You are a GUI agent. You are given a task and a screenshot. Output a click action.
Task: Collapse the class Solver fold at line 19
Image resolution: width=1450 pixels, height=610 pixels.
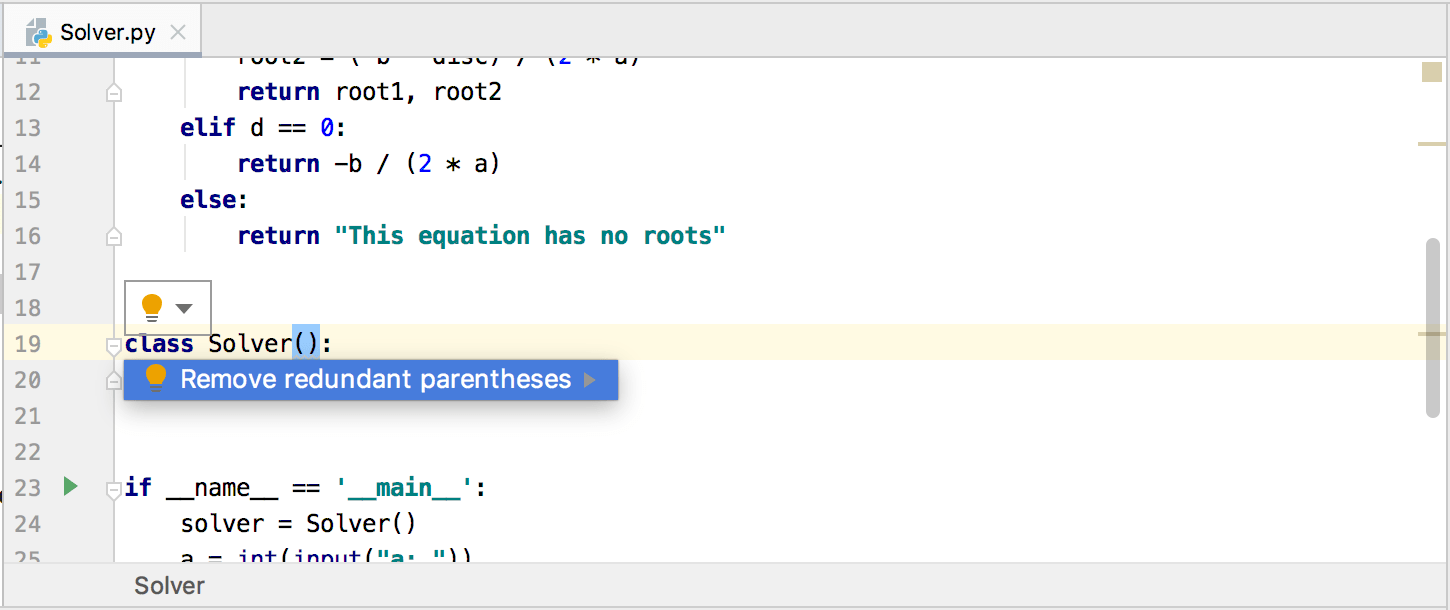point(113,346)
